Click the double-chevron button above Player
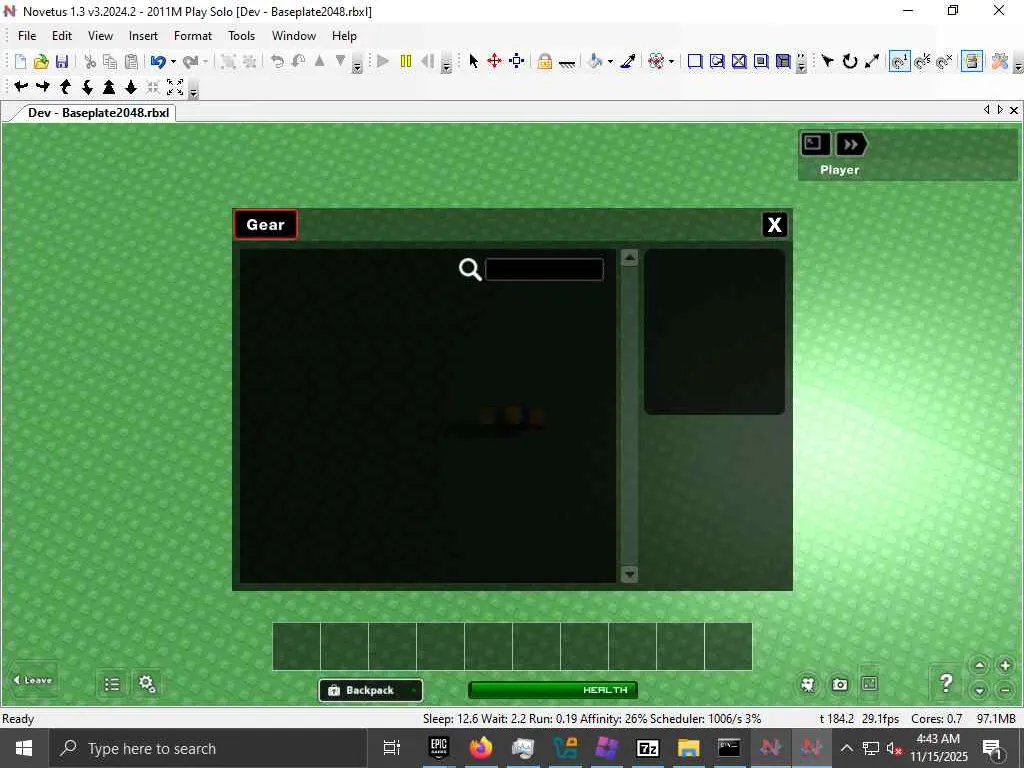The image size is (1024, 768). coord(851,144)
